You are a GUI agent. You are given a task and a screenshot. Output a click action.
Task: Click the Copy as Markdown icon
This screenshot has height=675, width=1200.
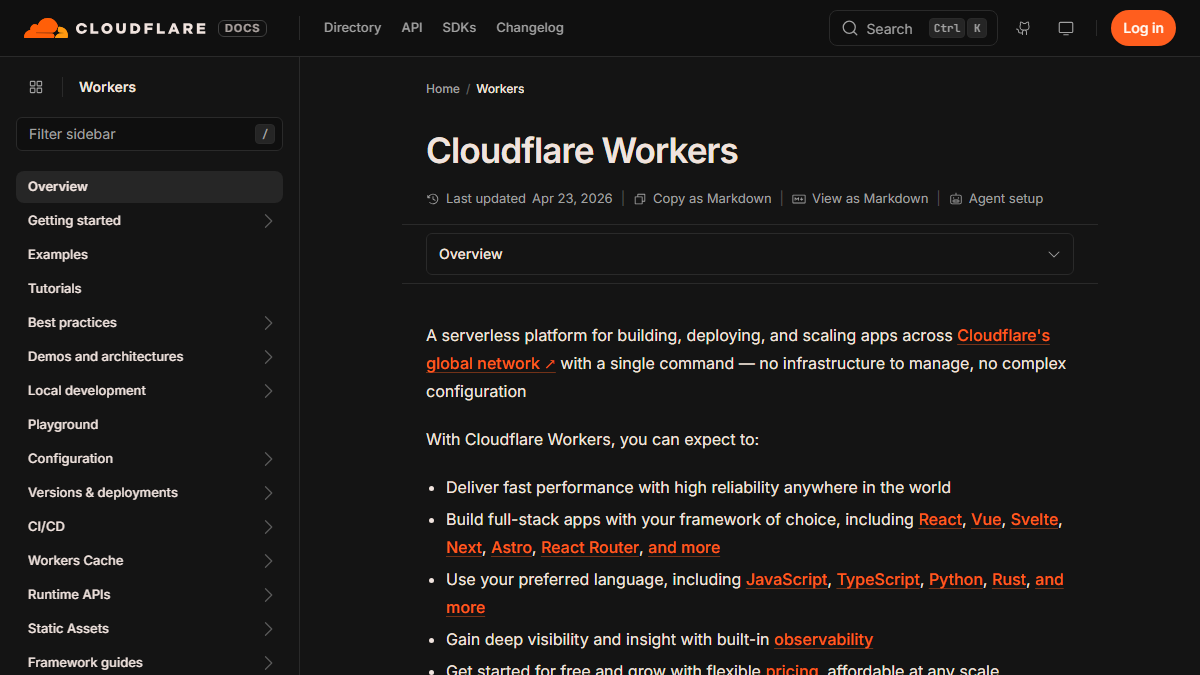pos(640,199)
